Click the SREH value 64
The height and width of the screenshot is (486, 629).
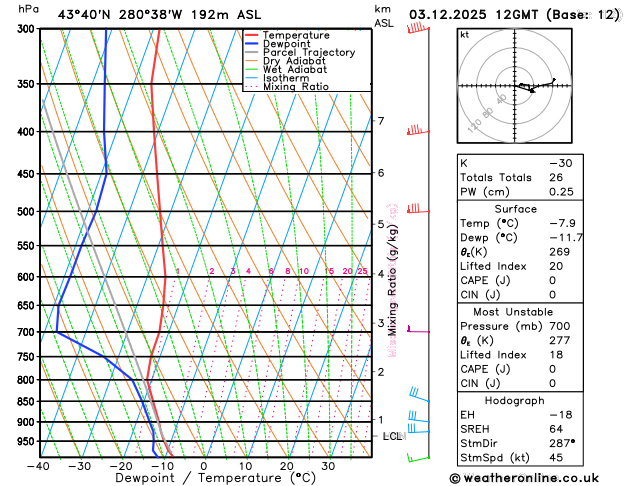click(x=556, y=429)
